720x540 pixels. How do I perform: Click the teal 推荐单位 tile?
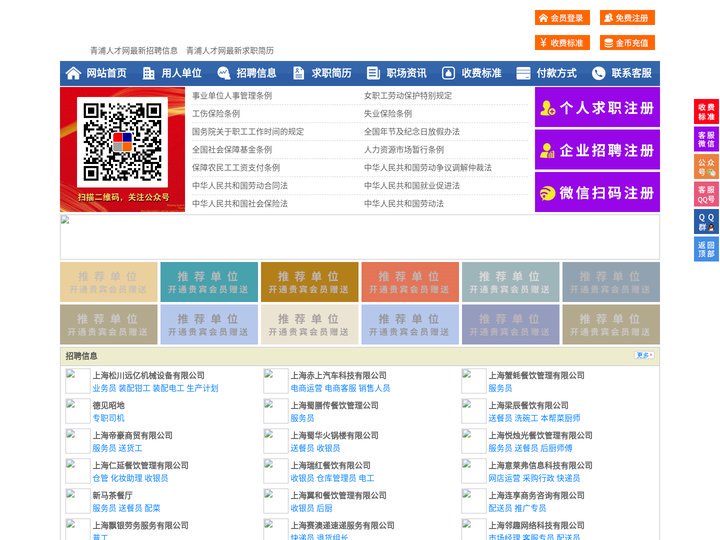209,282
